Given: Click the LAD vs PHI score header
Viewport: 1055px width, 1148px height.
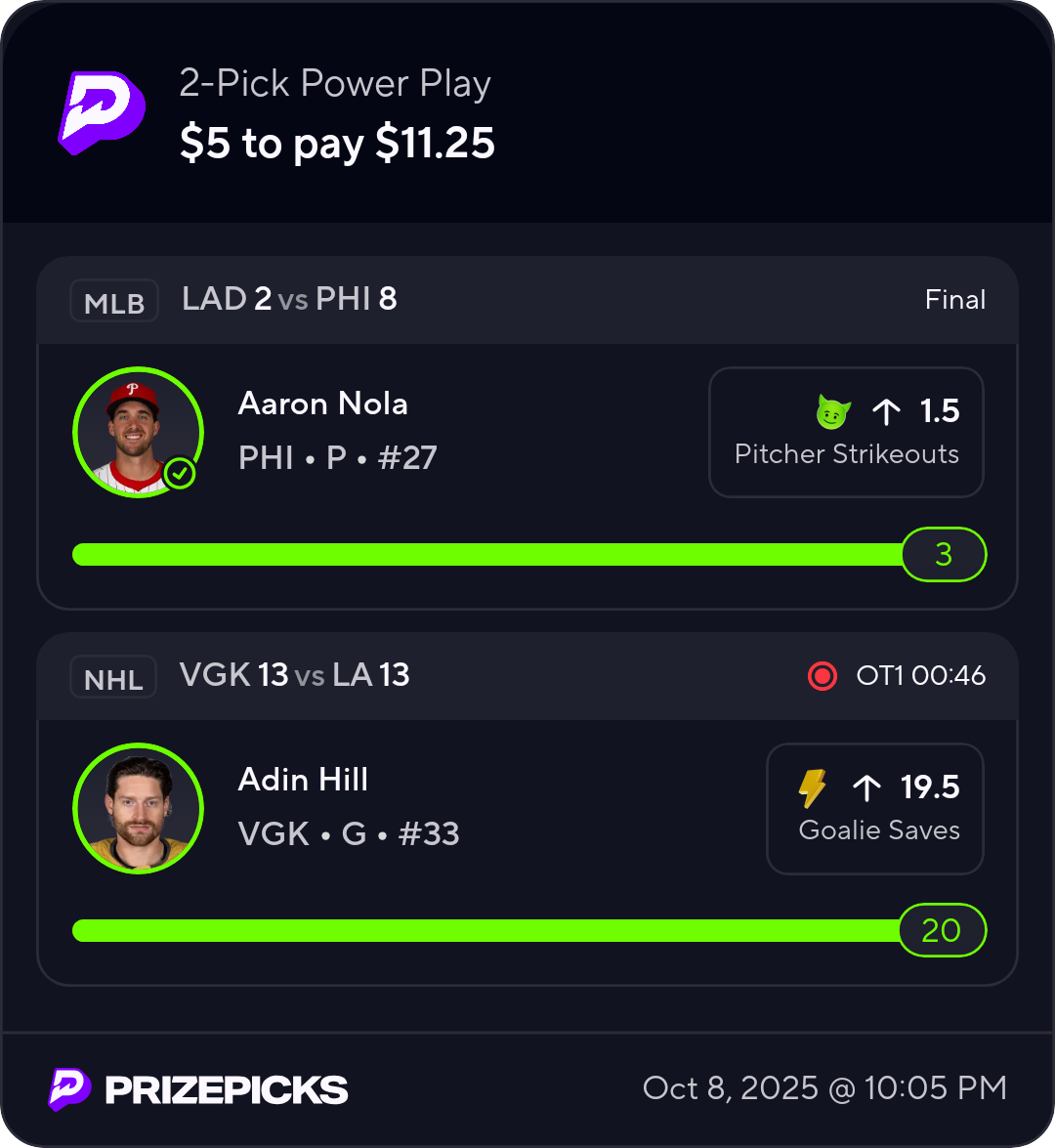Looking at the screenshot, I should (x=289, y=300).
